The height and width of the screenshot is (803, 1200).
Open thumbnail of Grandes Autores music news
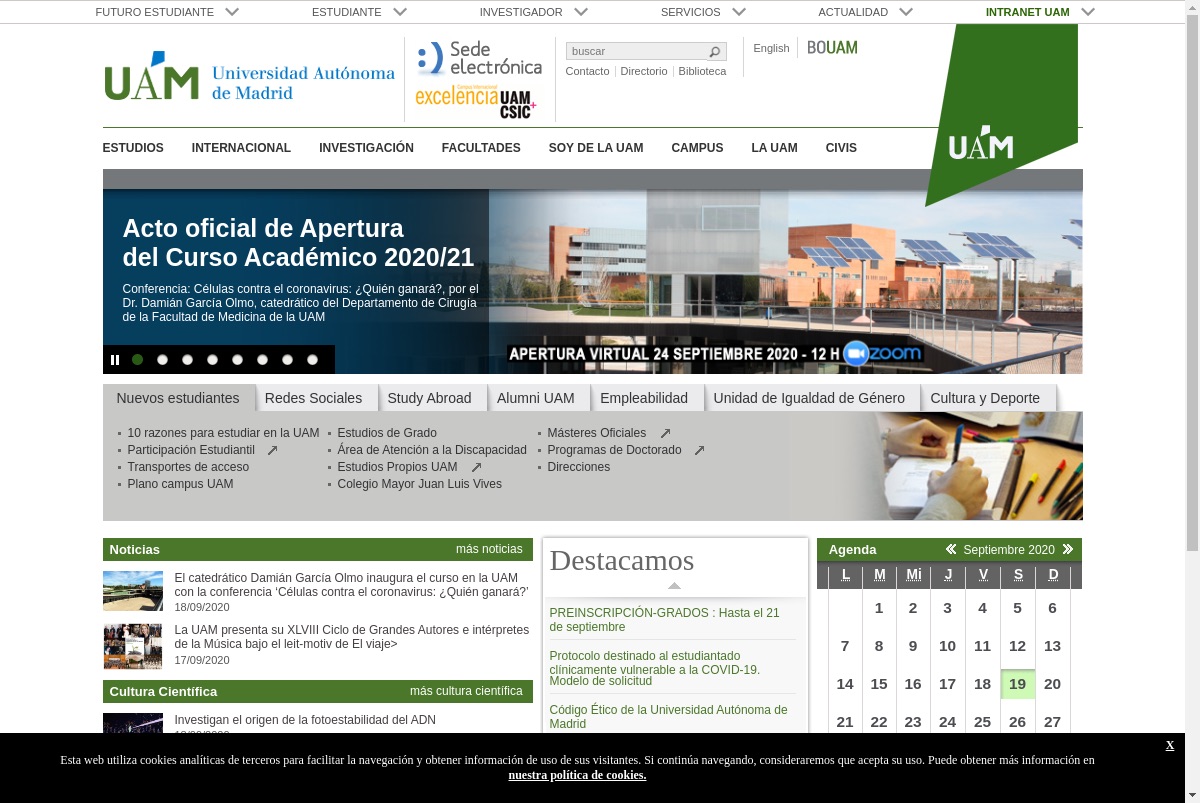[133, 646]
